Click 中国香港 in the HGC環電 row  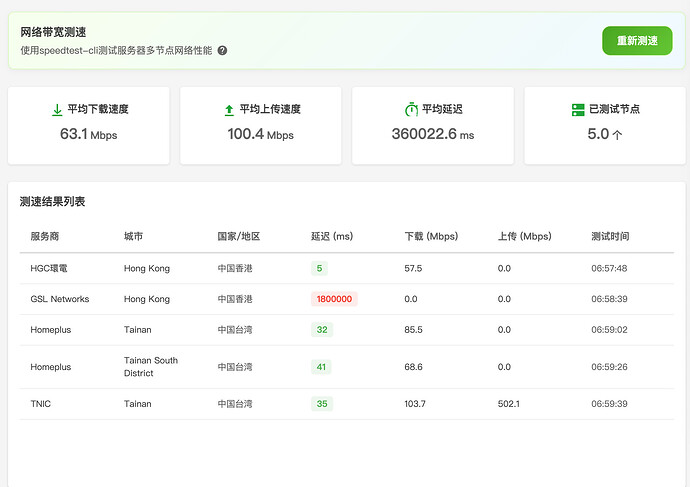pos(235,268)
